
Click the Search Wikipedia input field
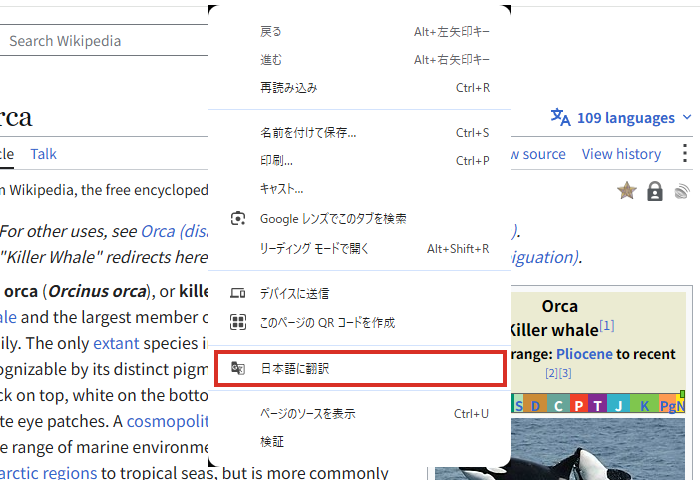[x=104, y=41]
